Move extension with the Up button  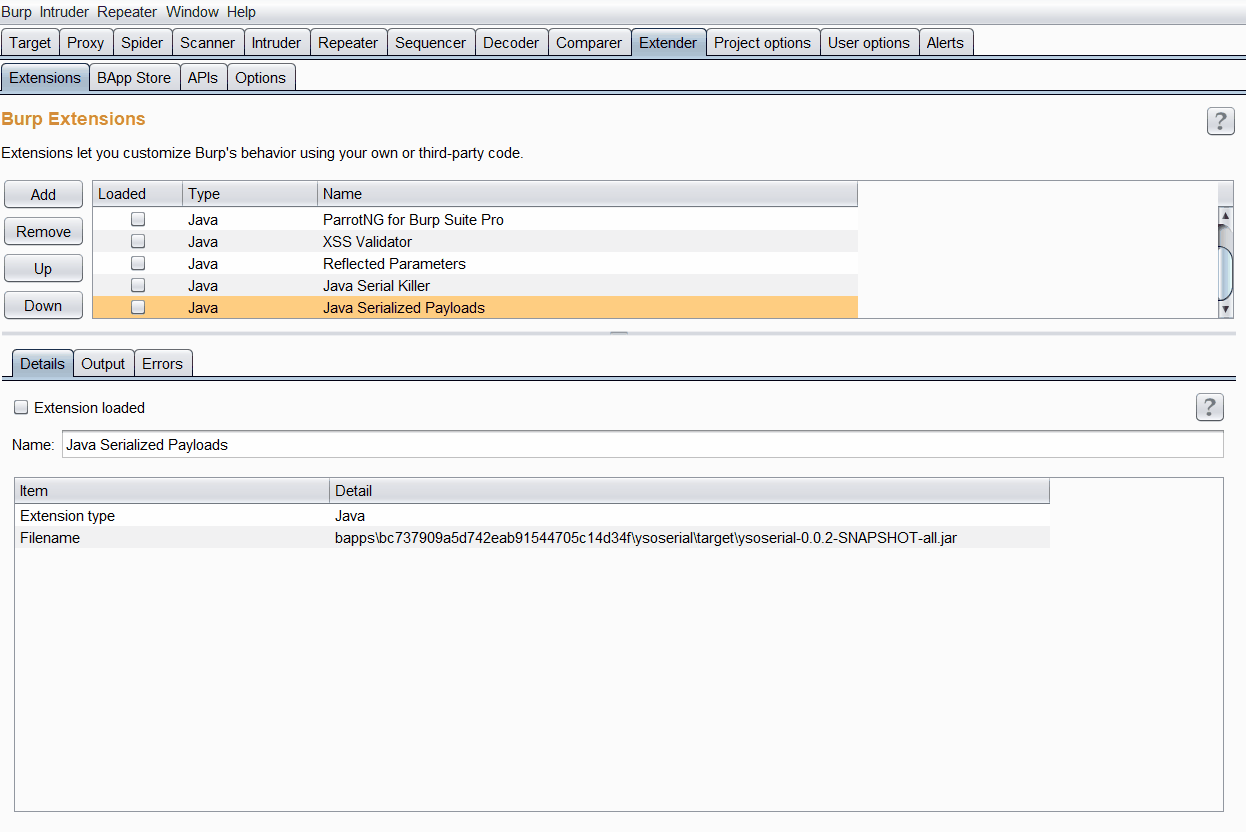point(43,268)
